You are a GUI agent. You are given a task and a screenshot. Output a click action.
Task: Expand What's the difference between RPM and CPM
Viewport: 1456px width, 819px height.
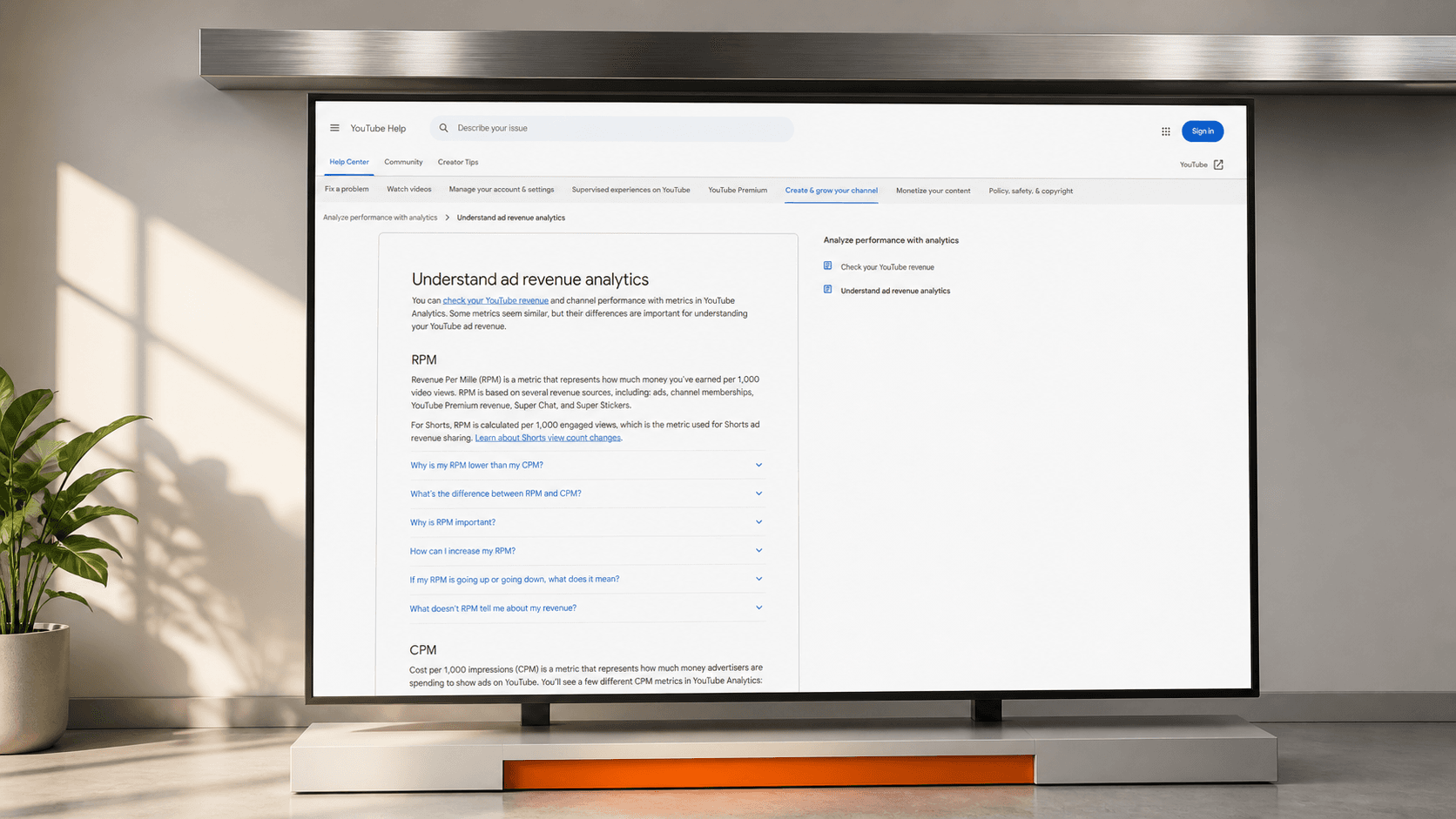click(587, 493)
